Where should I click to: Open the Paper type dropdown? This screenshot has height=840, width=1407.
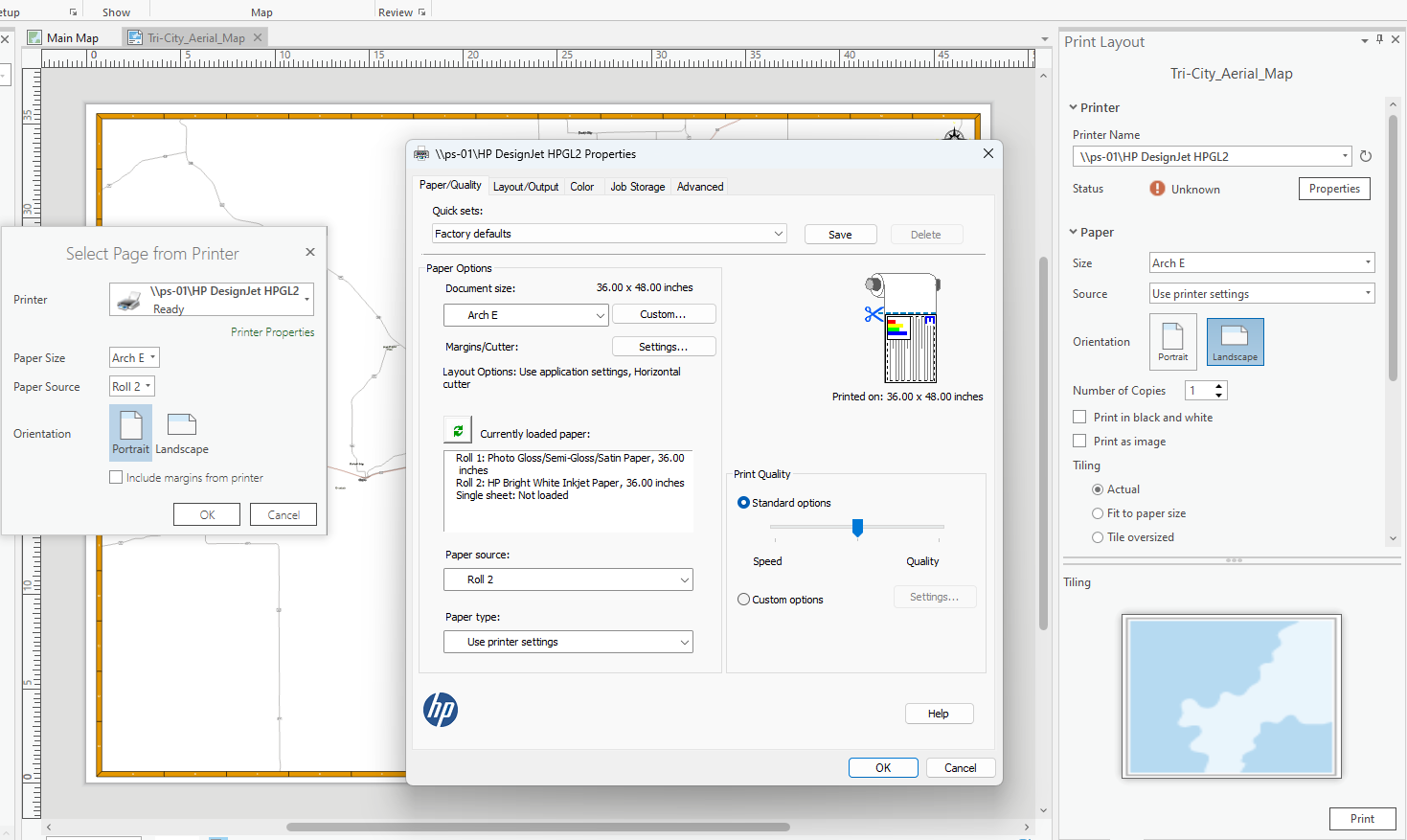click(568, 642)
